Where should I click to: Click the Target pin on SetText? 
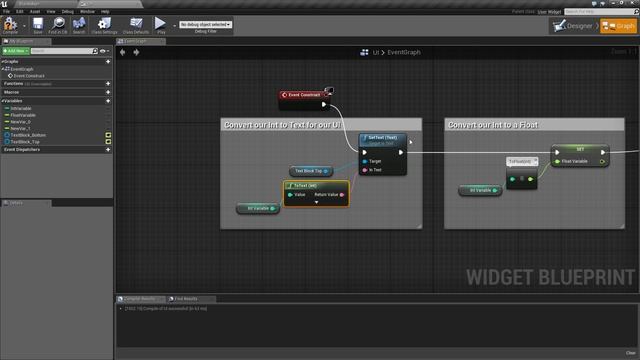(x=365, y=161)
